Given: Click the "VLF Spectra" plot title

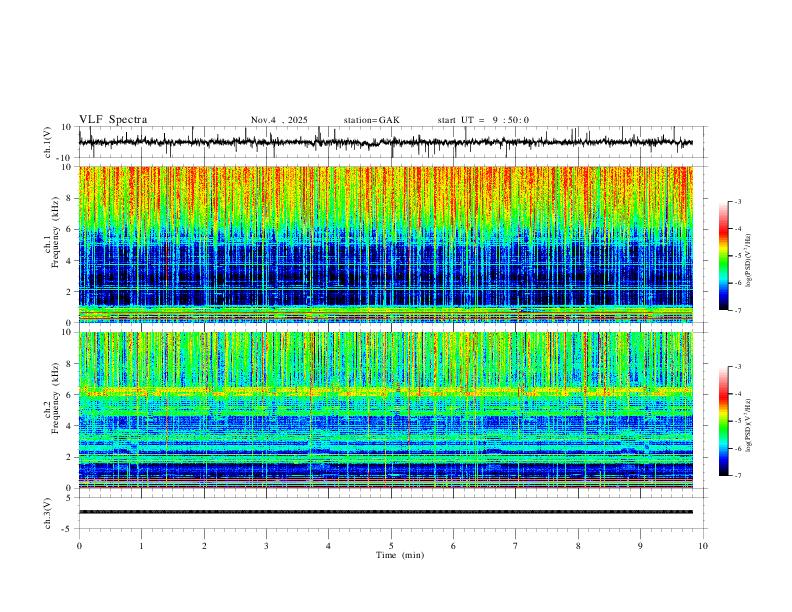Looking at the screenshot, I should click(x=113, y=120).
